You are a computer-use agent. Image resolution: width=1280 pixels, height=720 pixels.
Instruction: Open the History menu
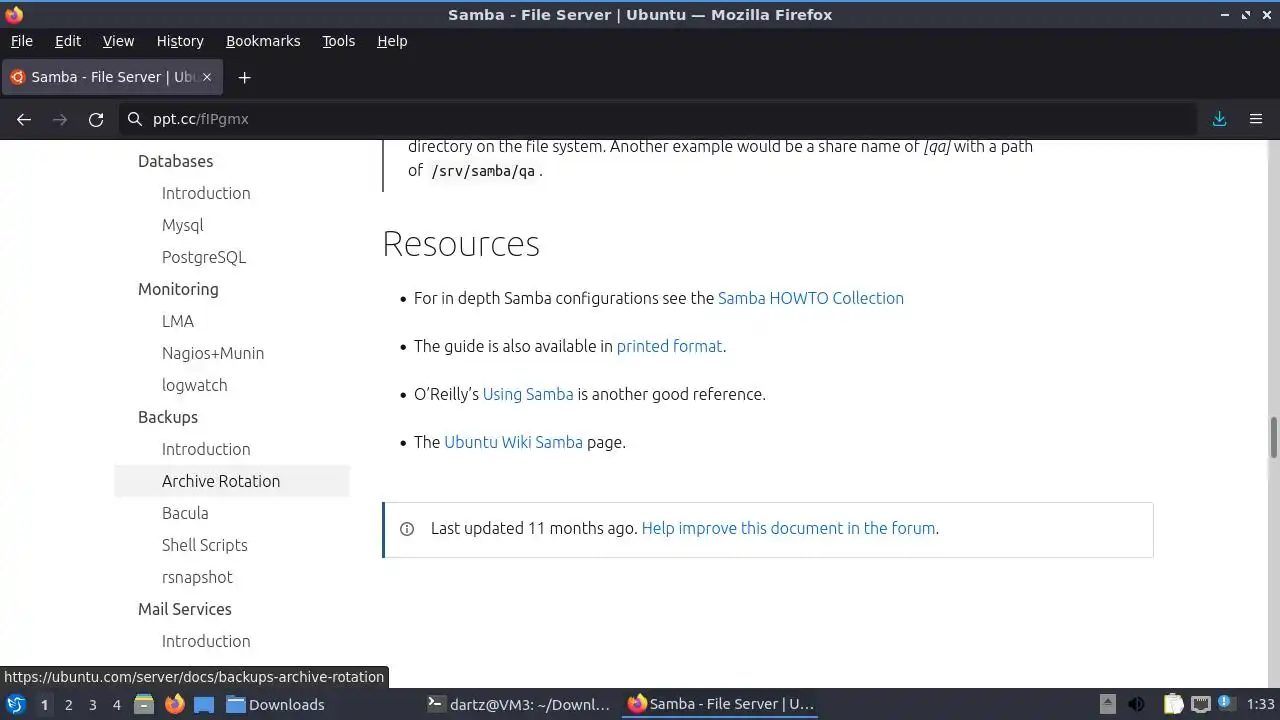[x=180, y=41]
